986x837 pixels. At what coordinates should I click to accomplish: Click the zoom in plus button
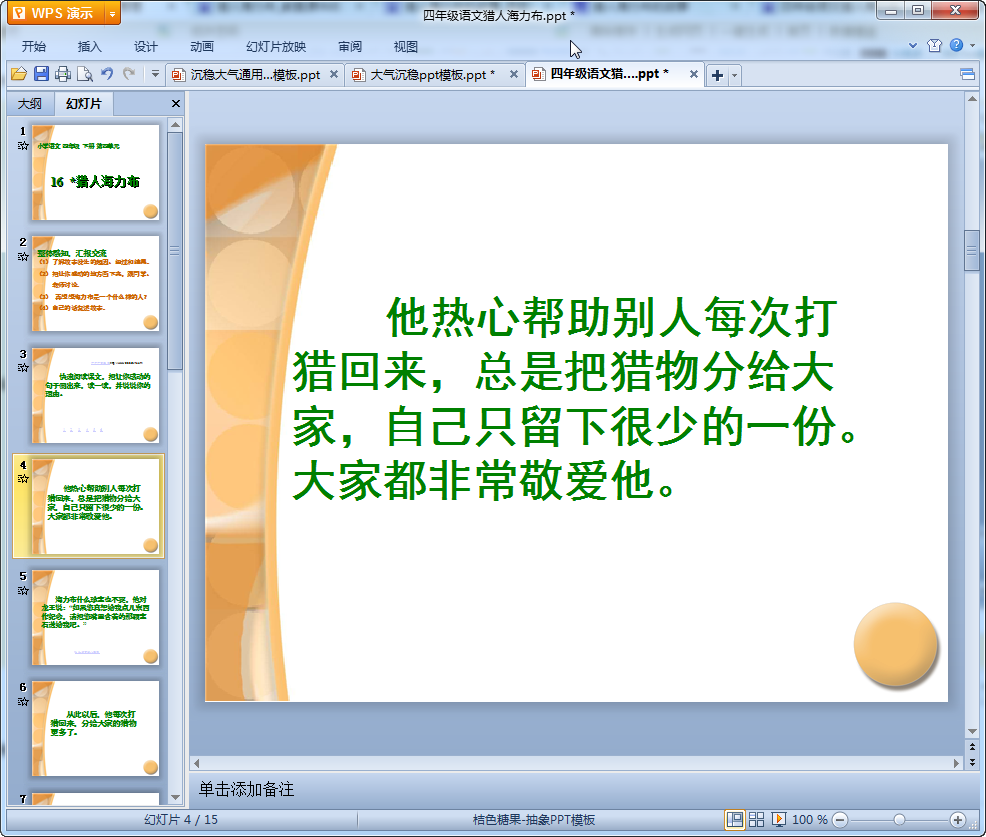957,820
